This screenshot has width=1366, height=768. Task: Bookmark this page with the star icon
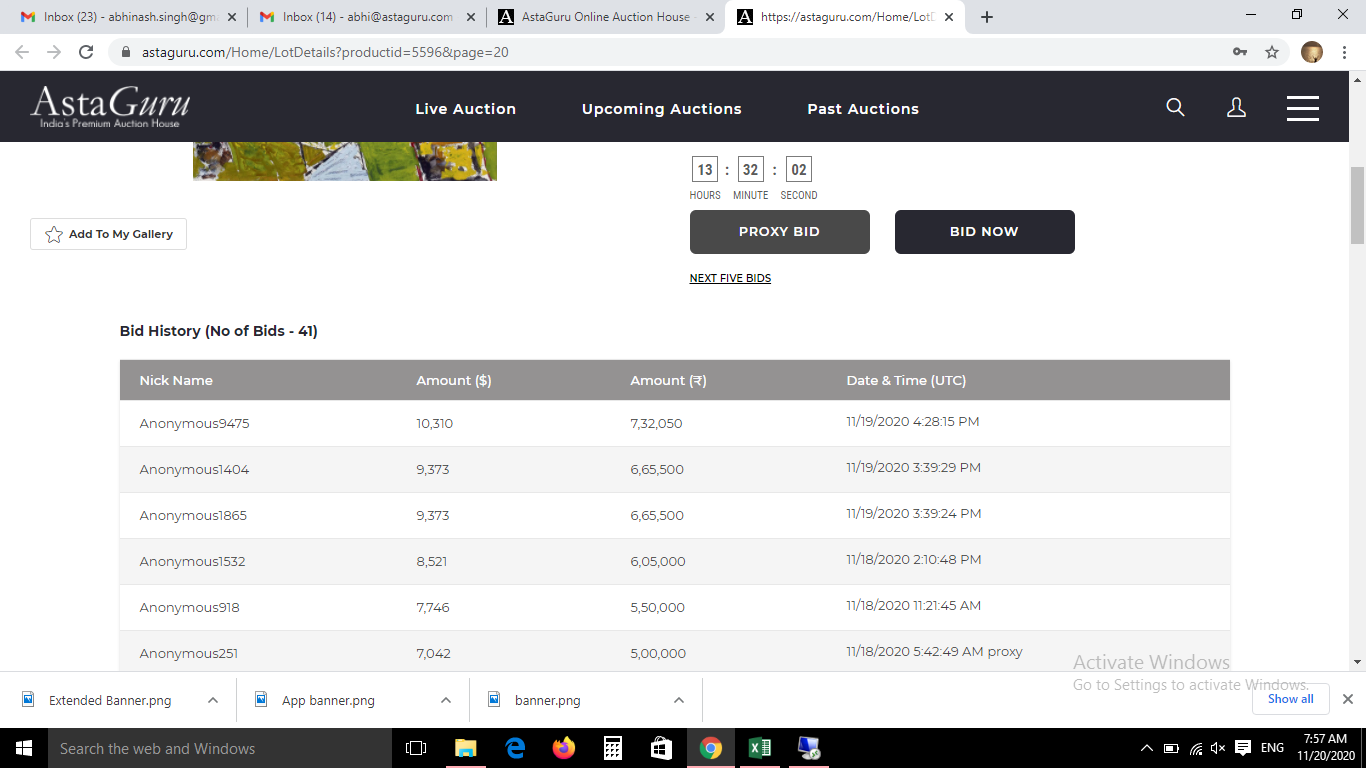(1272, 52)
